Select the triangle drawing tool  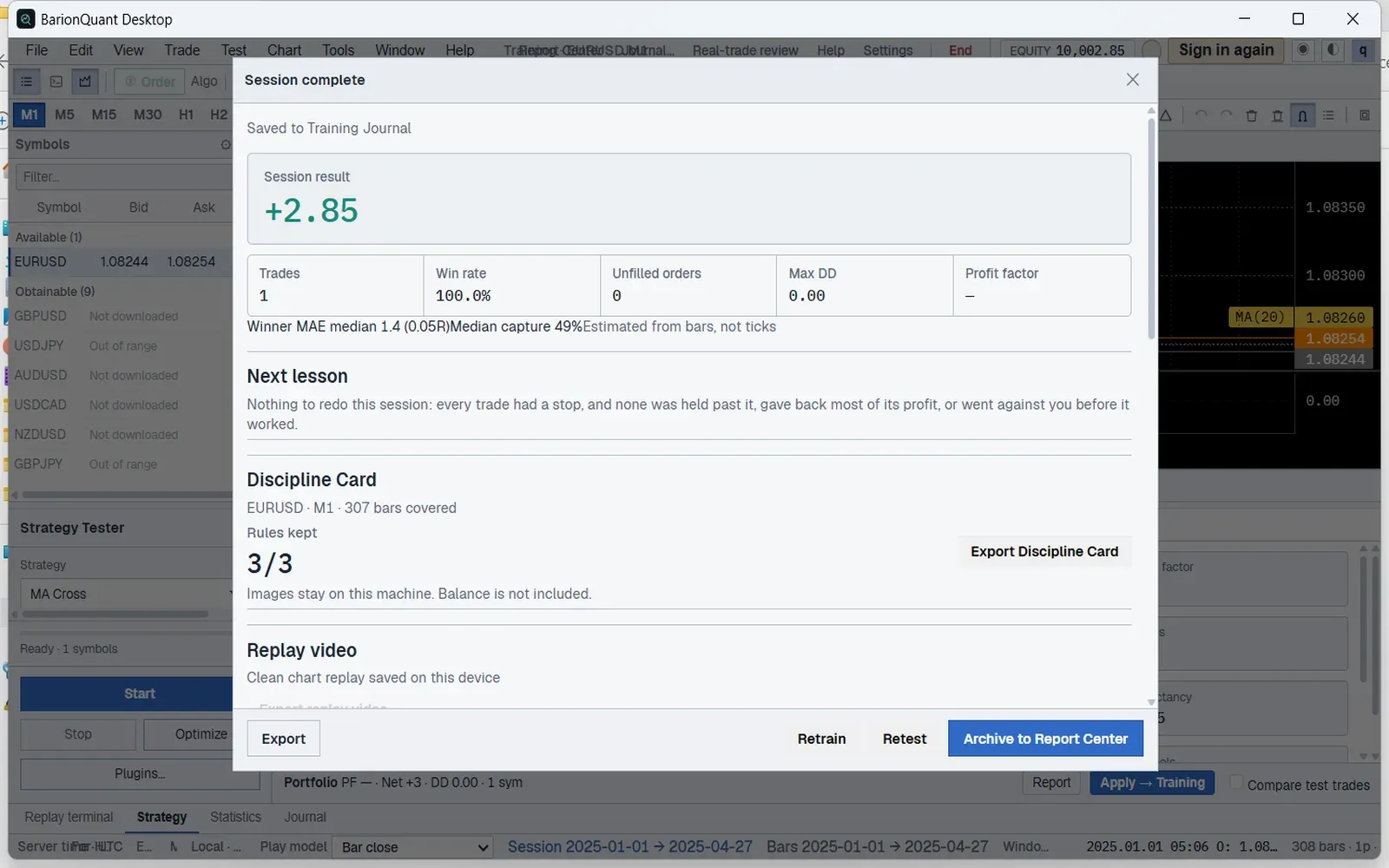pyautogui.click(x=1166, y=115)
